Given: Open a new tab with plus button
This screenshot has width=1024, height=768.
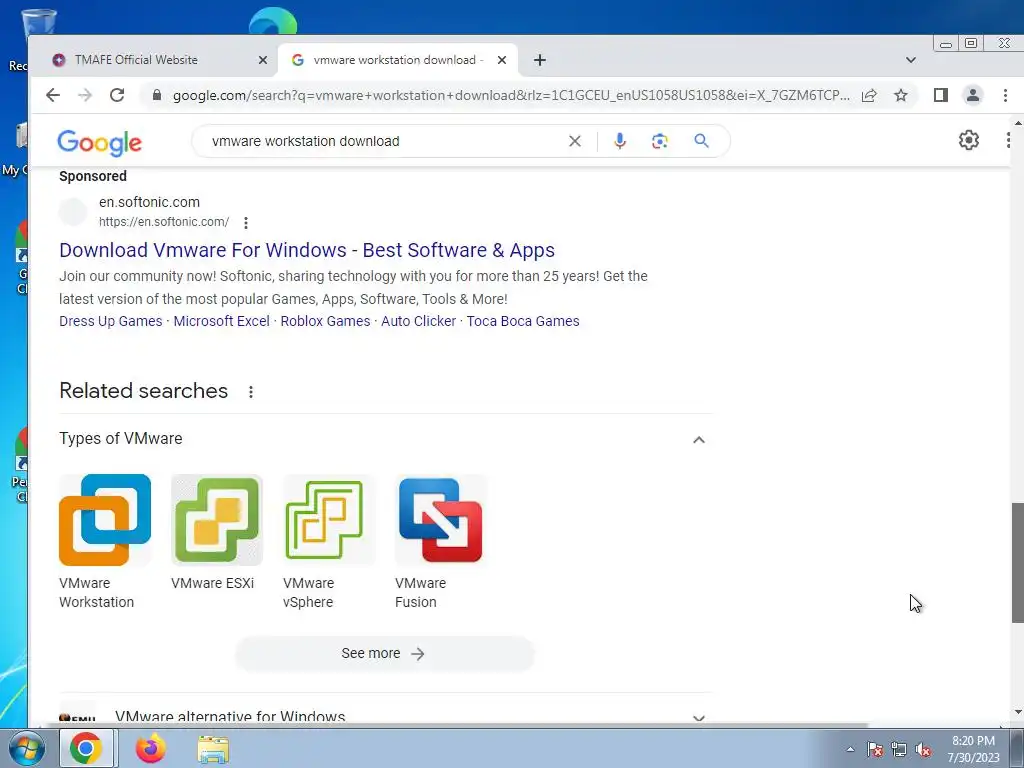Looking at the screenshot, I should click(539, 60).
